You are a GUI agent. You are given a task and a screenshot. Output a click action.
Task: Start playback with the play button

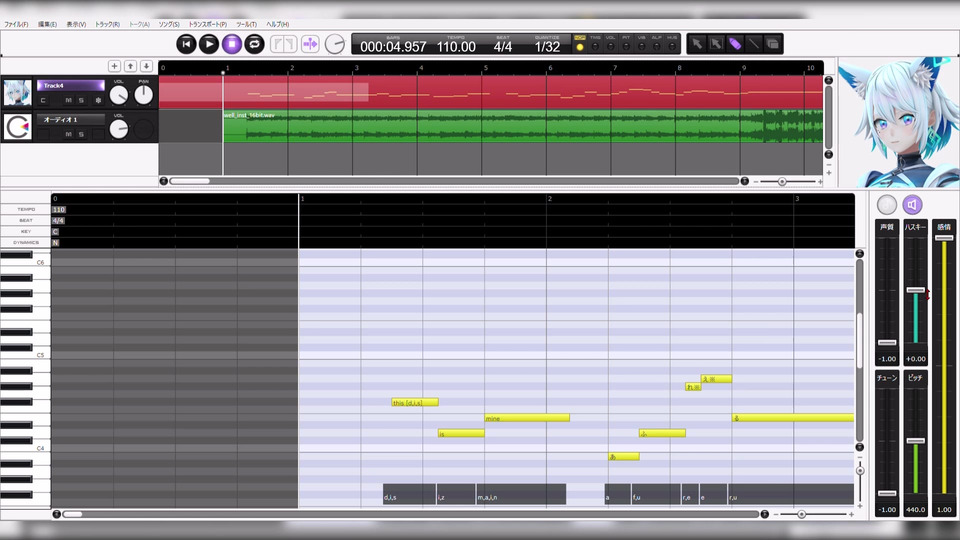click(209, 44)
